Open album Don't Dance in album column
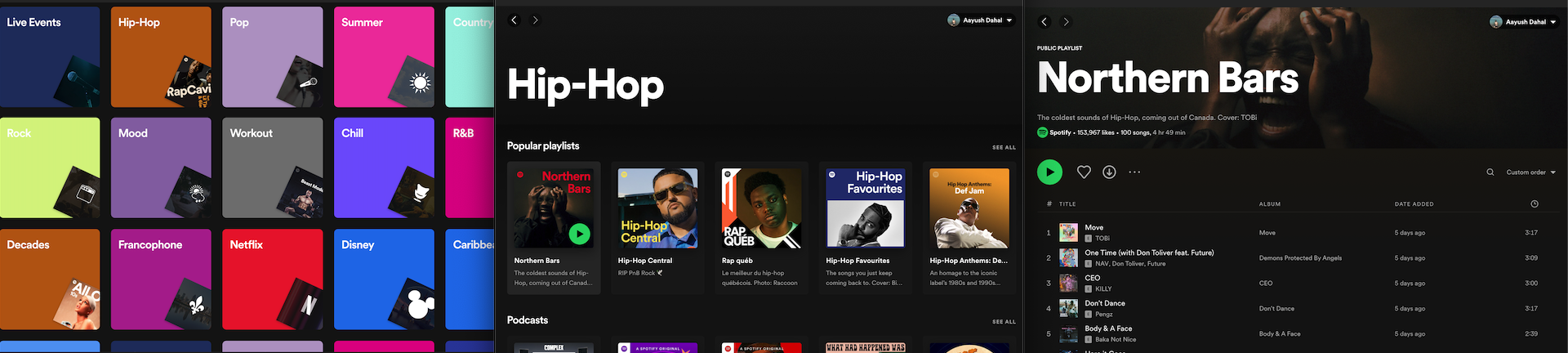This screenshot has height=353, width=1568. click(1276, 309)
